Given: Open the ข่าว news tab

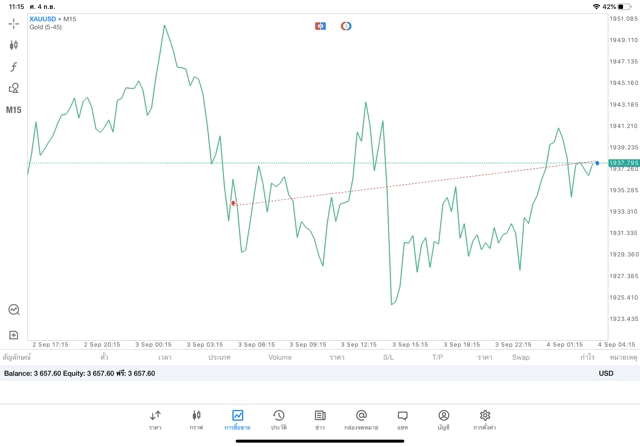Looking at the screenshot, I should click(x=320, y=419).
